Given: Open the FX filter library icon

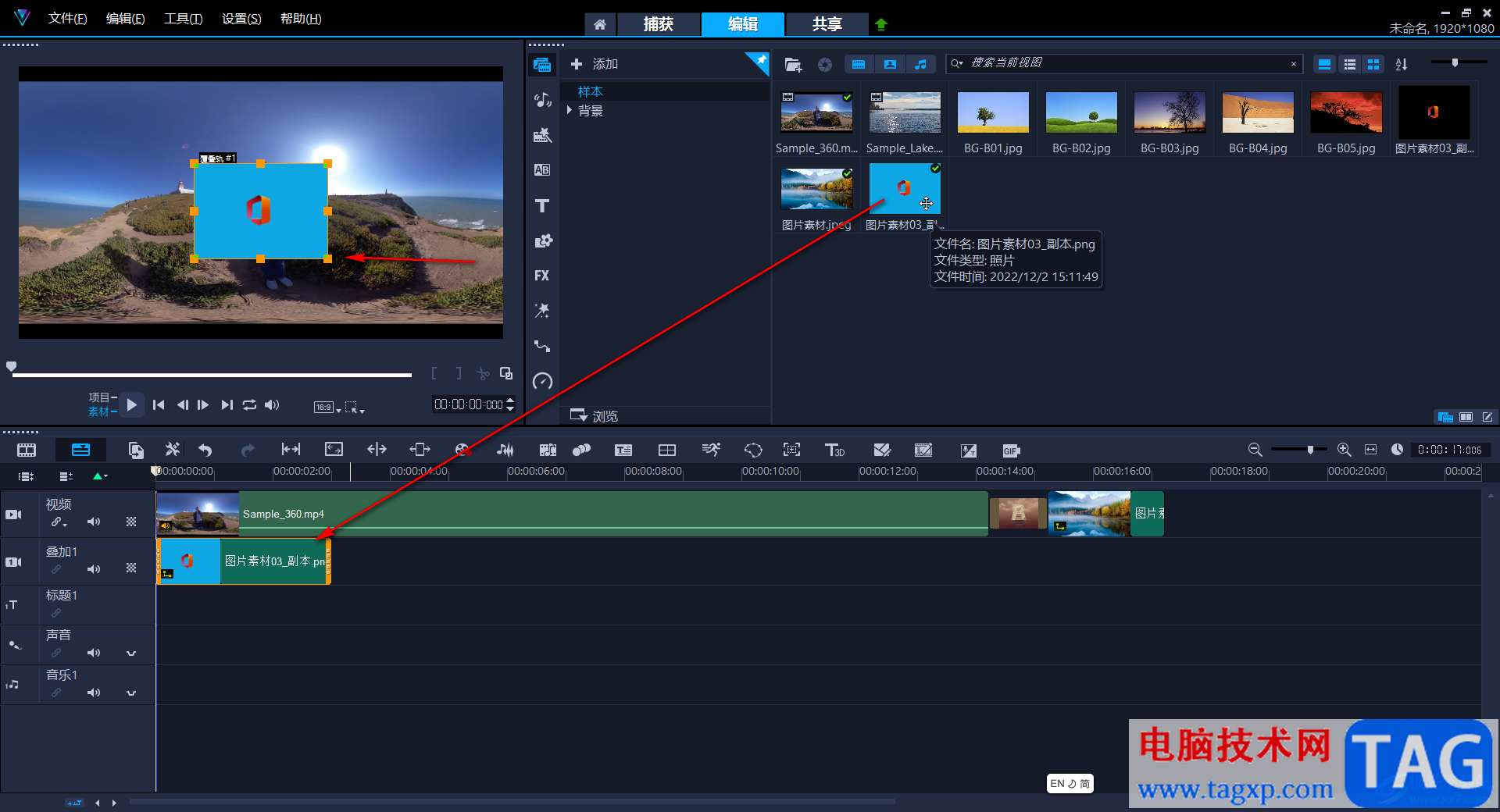Looking at the screenshot, I should point(542,276).
